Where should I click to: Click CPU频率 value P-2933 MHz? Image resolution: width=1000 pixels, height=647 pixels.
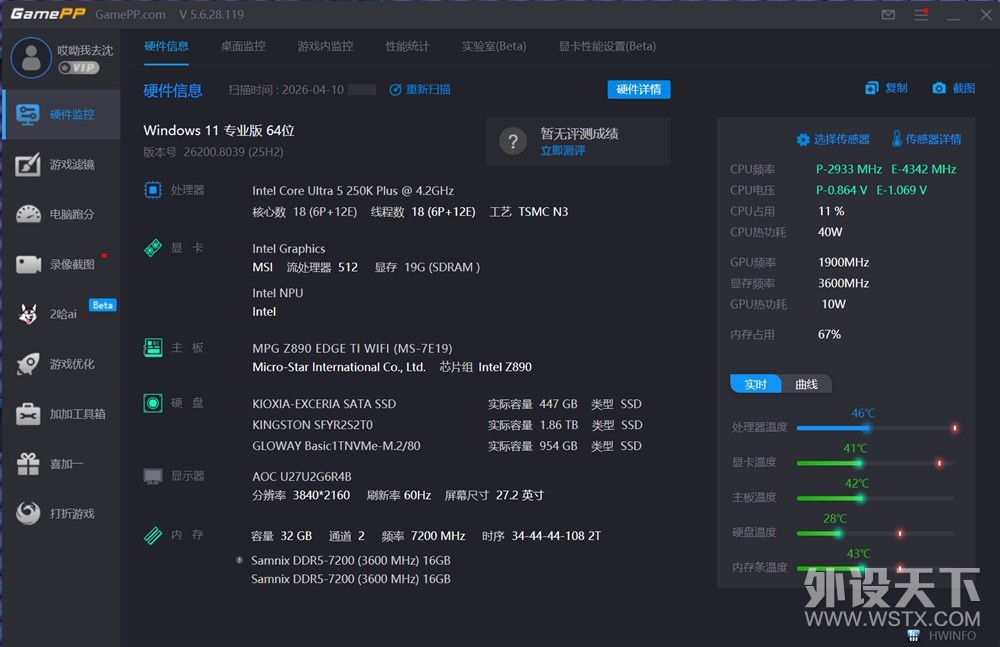[x=849, y=169]
